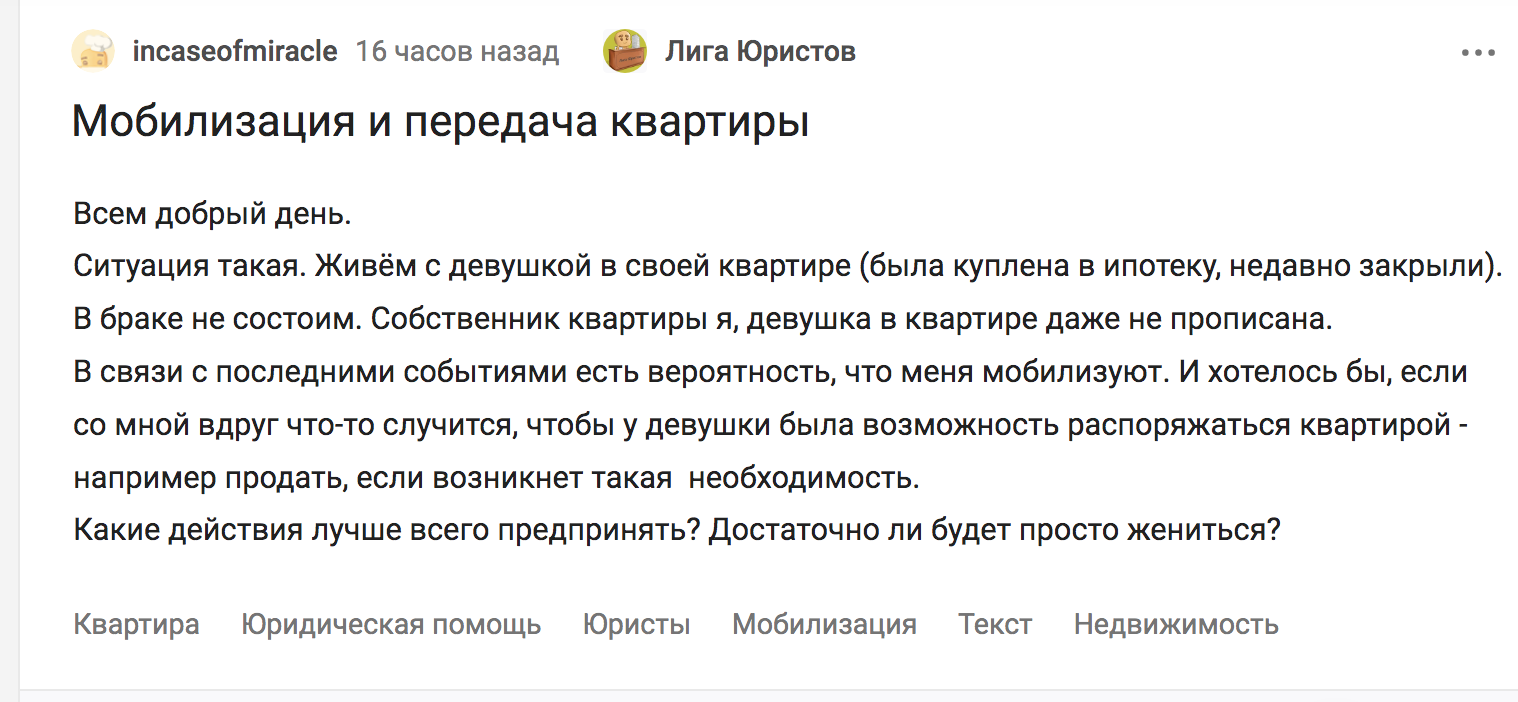Open the post title 'Мобилизация и передача квартиры'
Screen dimensions: 1518x702
(440, 122)
